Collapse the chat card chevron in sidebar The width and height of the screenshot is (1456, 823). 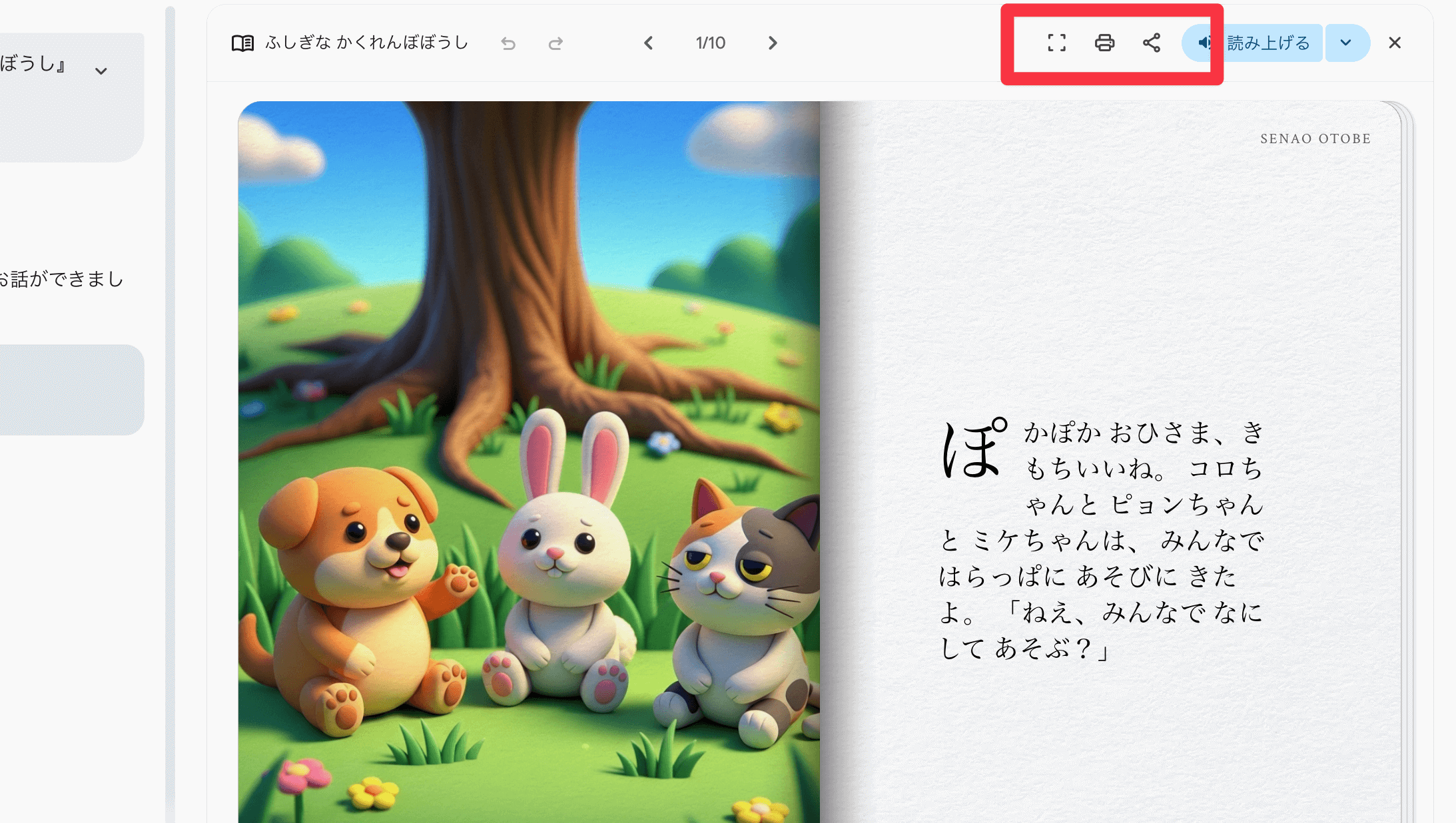point(101,71)
